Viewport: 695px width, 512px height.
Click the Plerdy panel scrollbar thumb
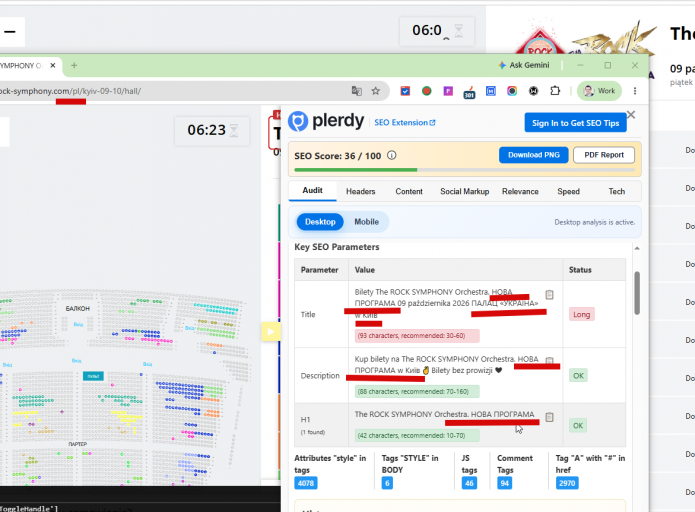pyautogui.click(x=637, y=293)
